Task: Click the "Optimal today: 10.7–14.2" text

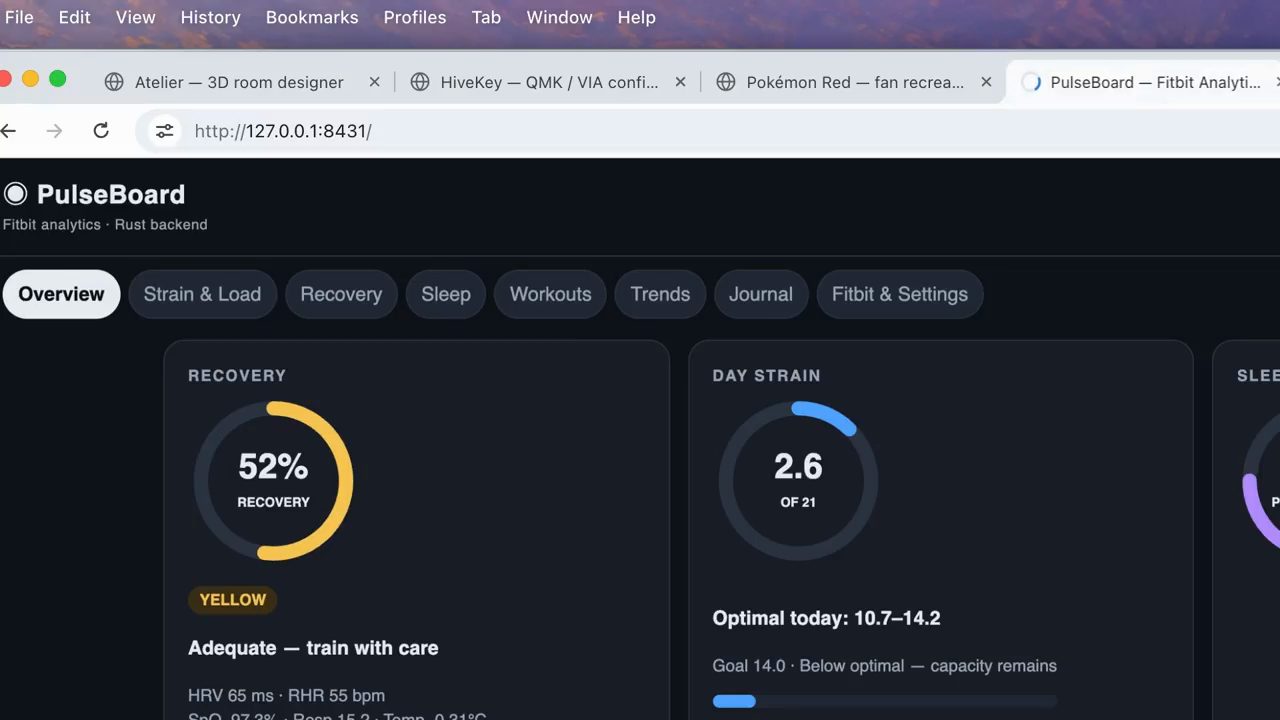Action: tap(826, 618)
